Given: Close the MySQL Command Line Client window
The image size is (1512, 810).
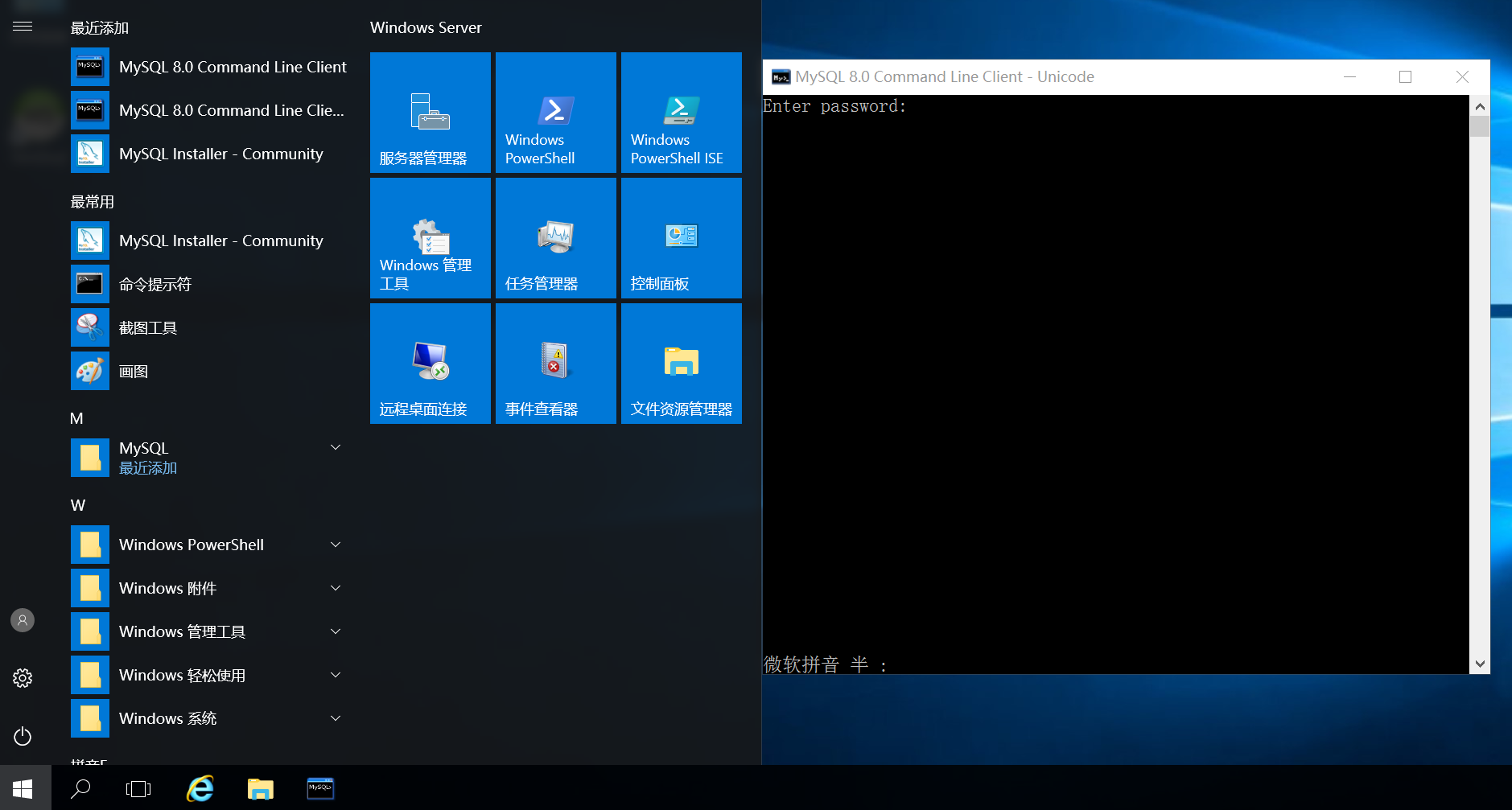Looking at the screenshot, I should 1462,76.
